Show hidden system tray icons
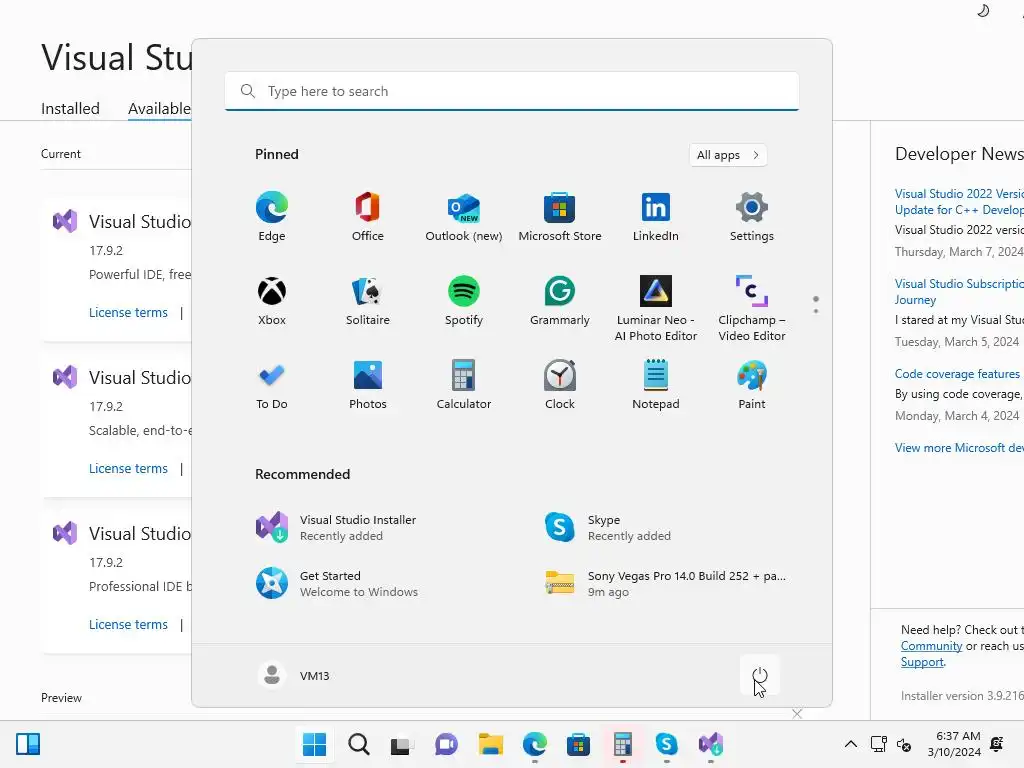 point(850,744)
